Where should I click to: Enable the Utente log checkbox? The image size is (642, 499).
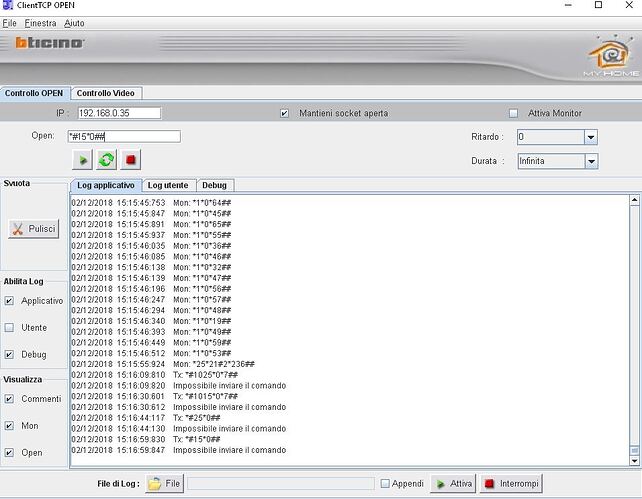[x=9, y=327]
